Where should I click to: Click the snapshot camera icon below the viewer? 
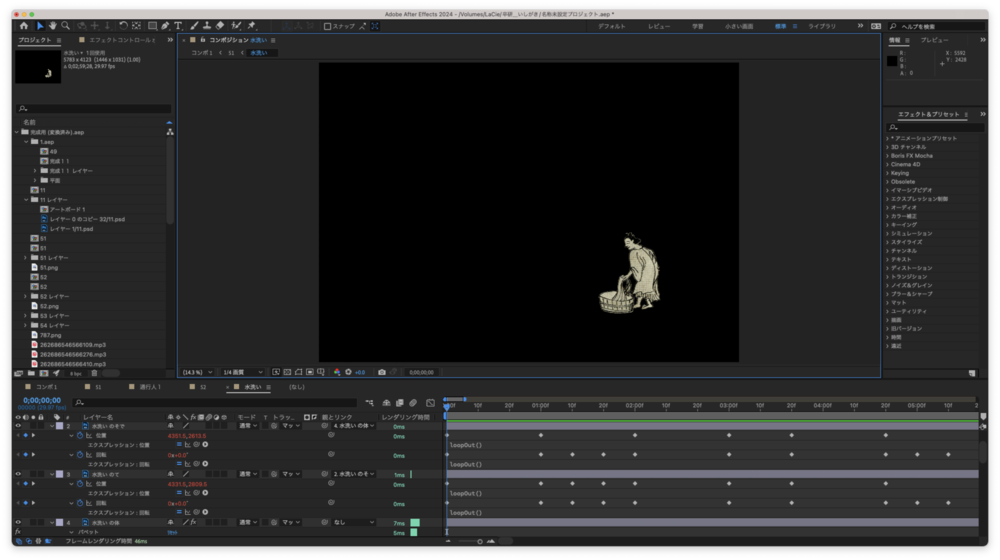[381, 372]
